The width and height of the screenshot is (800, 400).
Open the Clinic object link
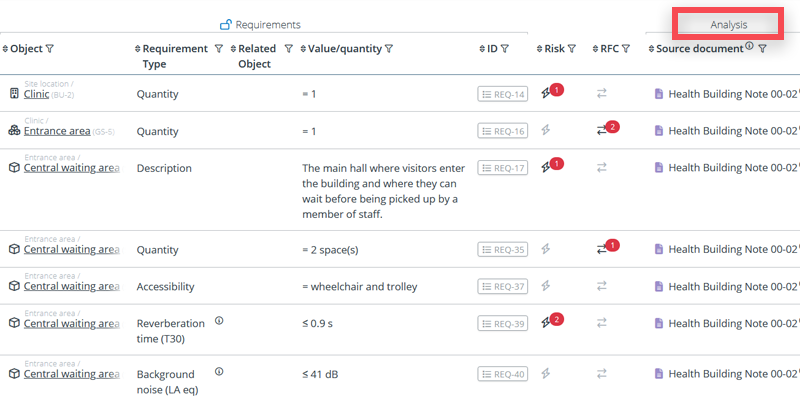click(x=36, y=94)
